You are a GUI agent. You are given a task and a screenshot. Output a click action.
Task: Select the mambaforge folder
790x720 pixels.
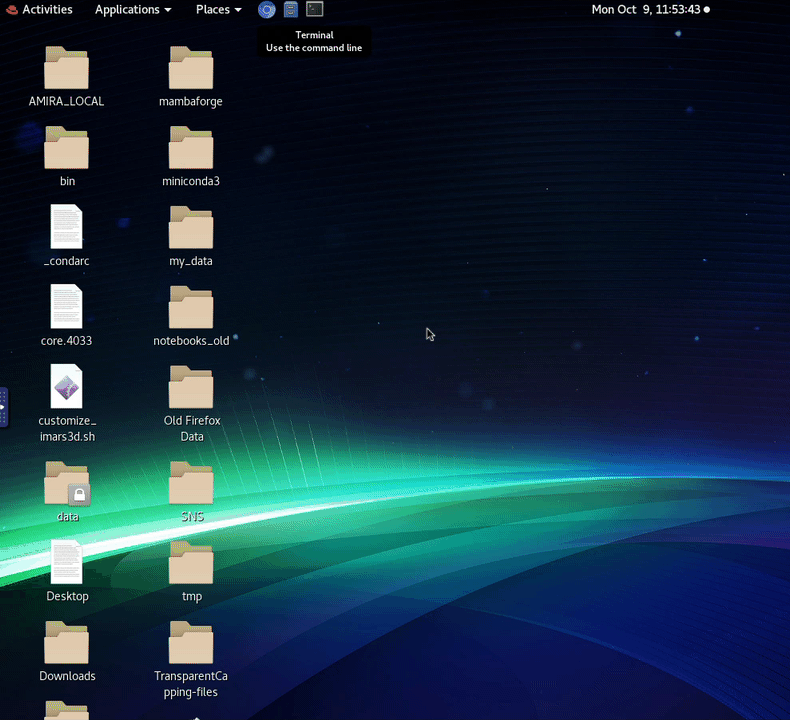tap(191, 68)
